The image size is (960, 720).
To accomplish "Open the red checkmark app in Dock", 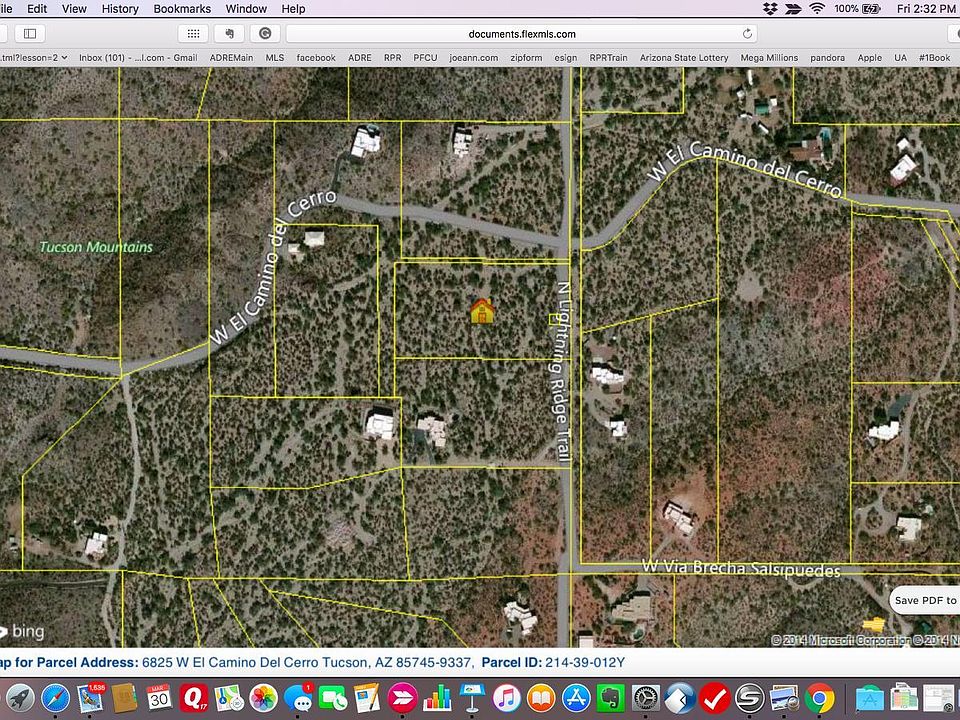I will (715, 698).
